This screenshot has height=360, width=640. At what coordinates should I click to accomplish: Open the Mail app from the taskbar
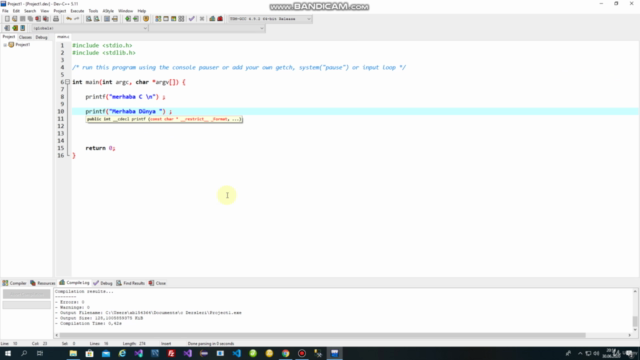[x=106, y=353]
